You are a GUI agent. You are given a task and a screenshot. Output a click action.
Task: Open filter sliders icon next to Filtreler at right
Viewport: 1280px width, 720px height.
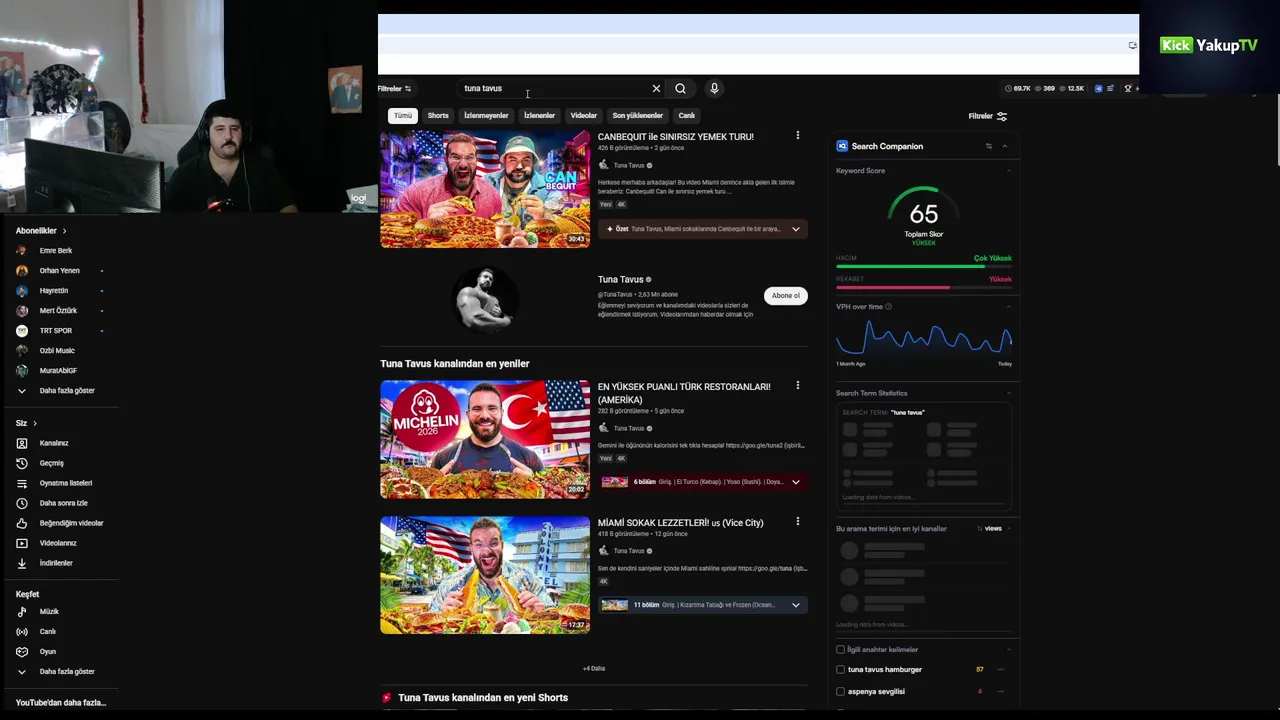[x=1002, y=116]
